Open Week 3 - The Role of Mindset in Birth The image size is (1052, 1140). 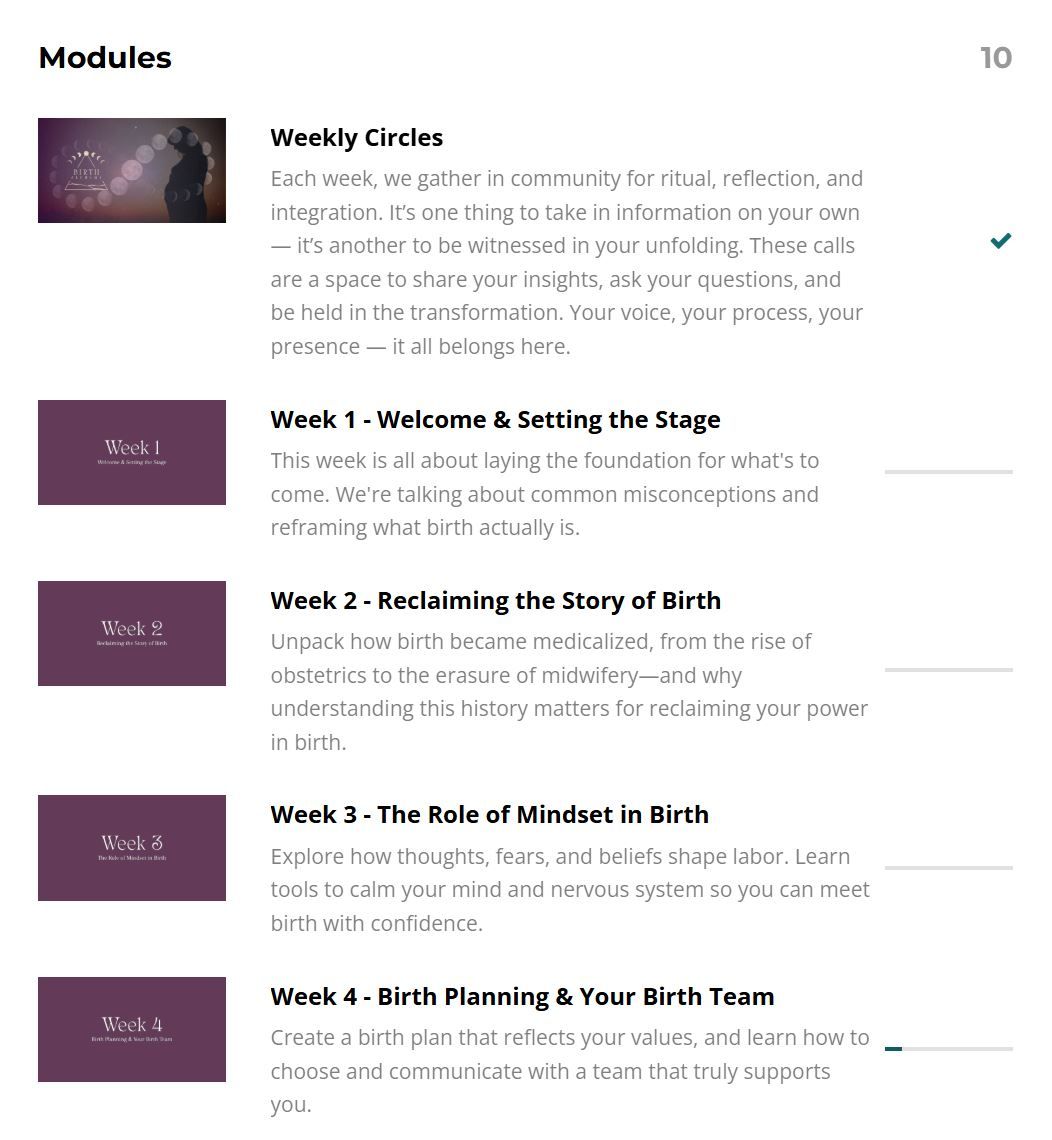pos(489,815)
